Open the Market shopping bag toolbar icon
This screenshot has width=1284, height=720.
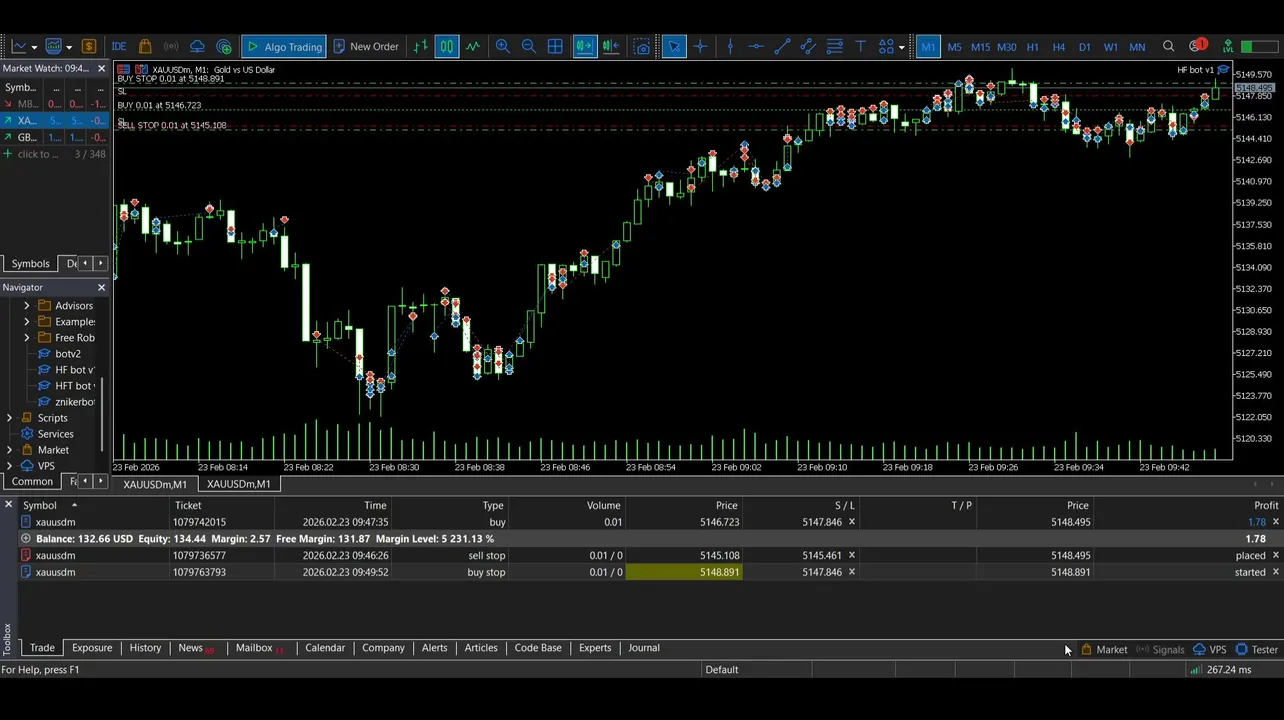coord(145,46)
